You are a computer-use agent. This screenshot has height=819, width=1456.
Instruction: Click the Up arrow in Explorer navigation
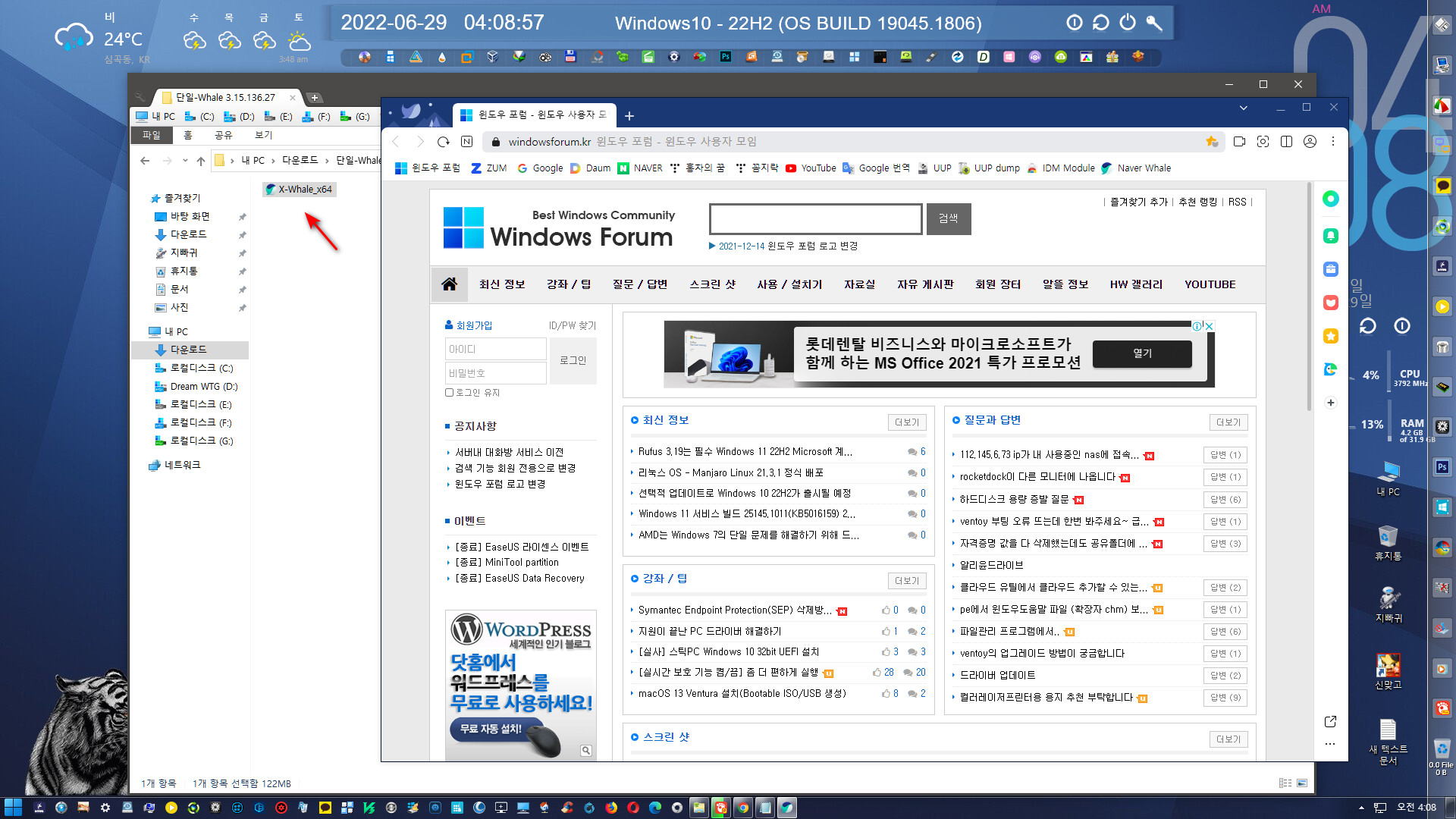coord(200,161)
